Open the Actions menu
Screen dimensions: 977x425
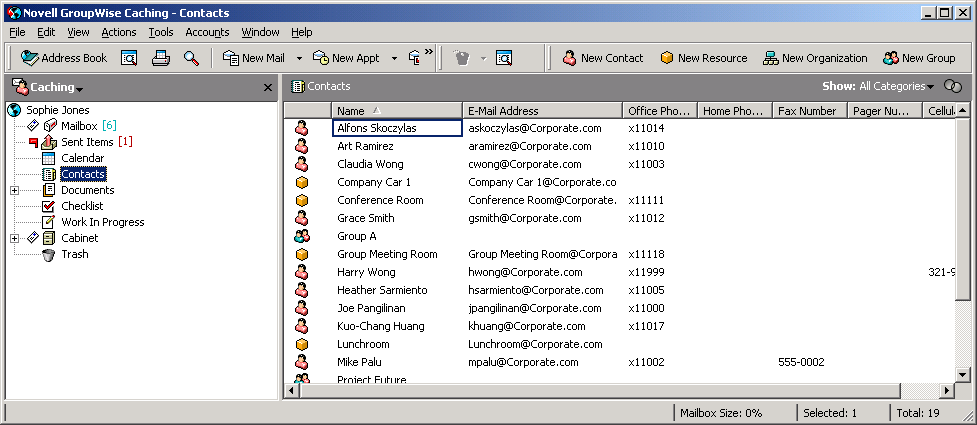(118, 32)
